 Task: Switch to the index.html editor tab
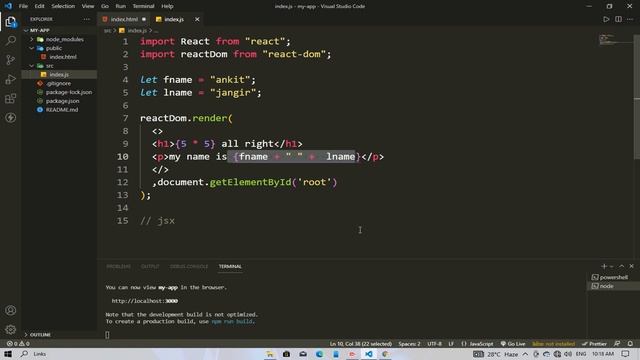(x=124, y=19)
